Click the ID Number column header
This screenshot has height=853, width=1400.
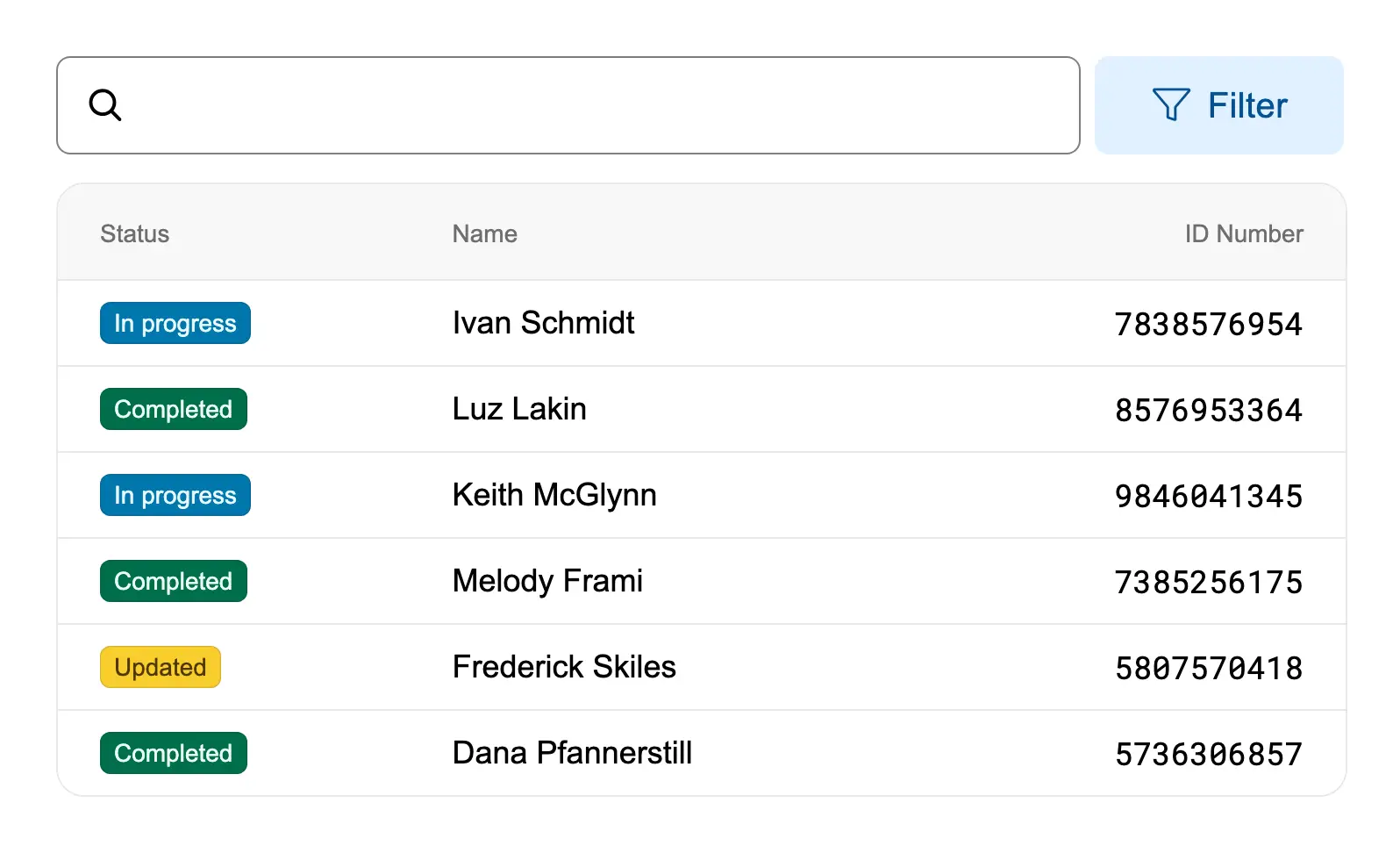1243,233
